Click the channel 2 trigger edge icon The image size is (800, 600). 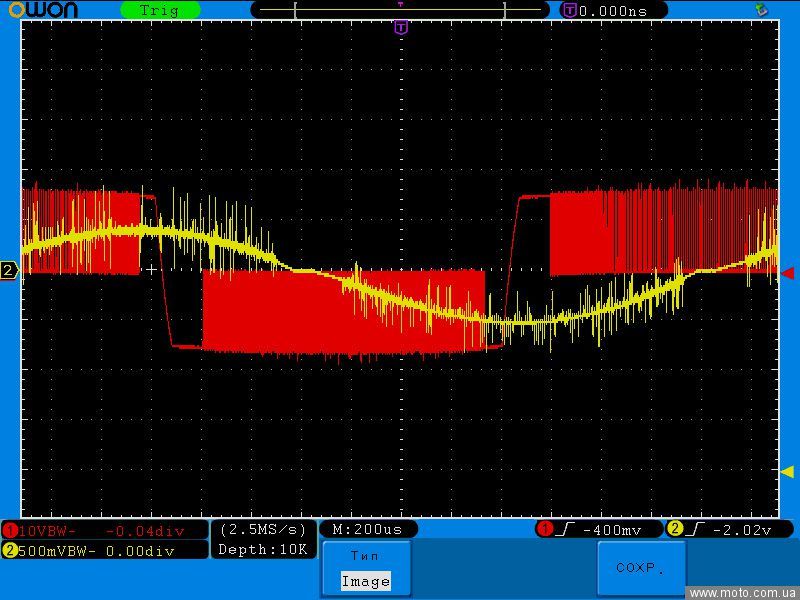tap(696, 529)
